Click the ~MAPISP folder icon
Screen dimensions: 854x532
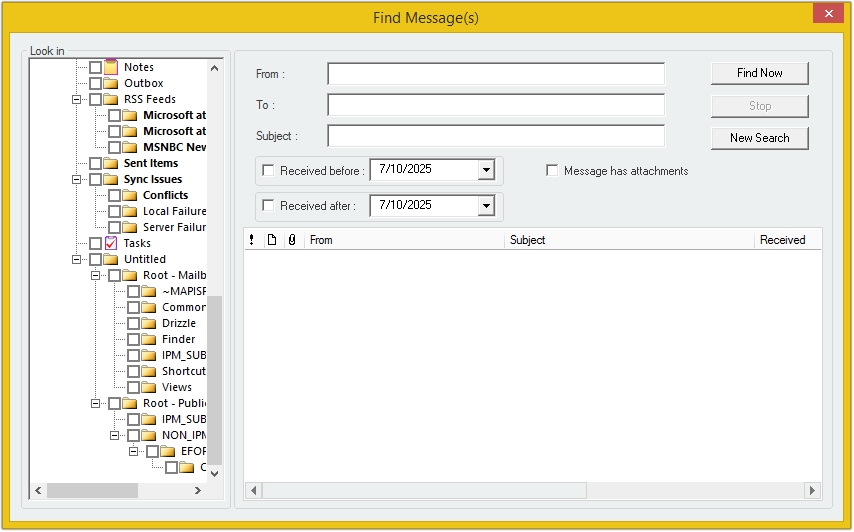149,291
